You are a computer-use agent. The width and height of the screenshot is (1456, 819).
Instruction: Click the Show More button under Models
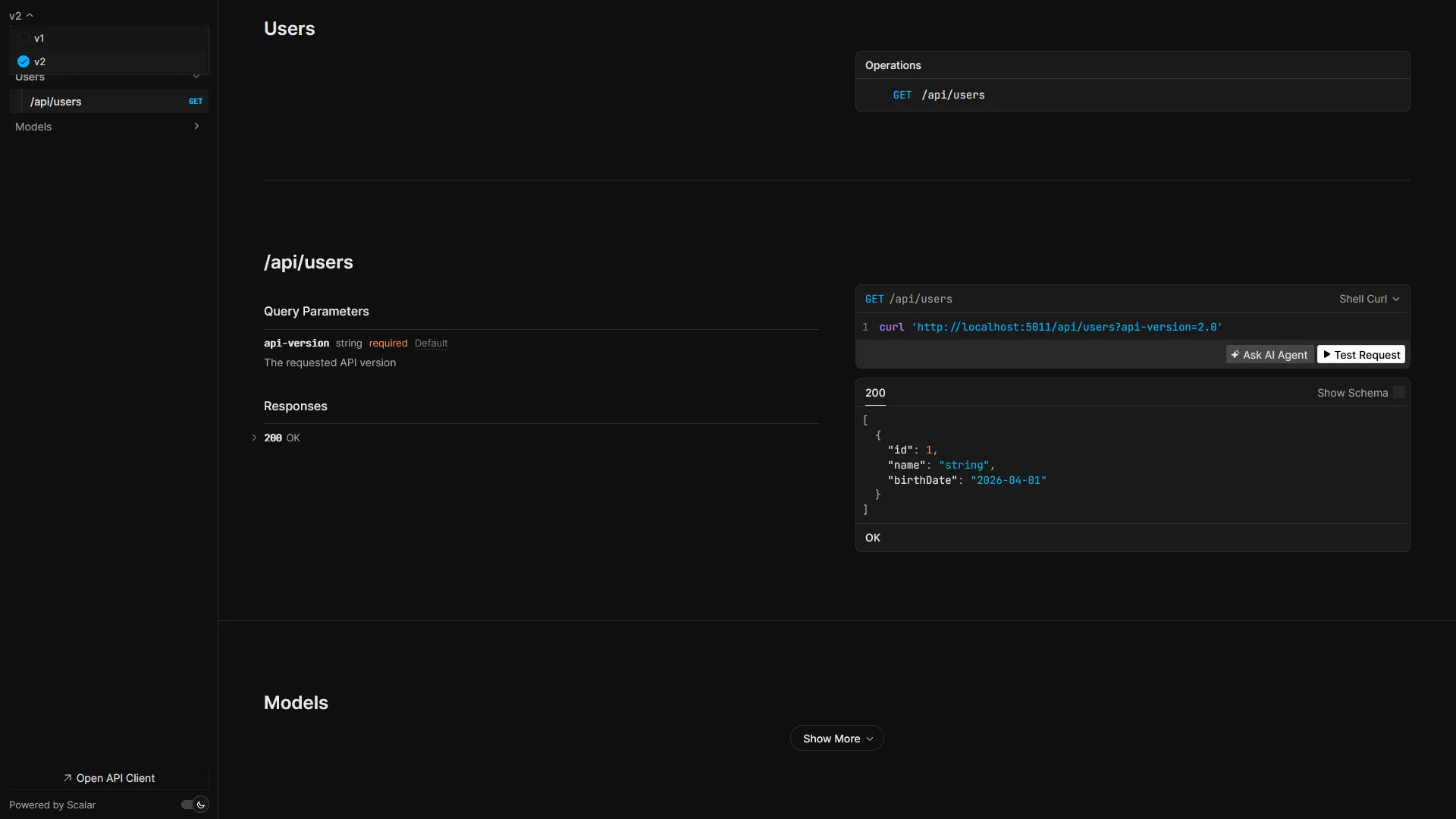pos(836,738)
